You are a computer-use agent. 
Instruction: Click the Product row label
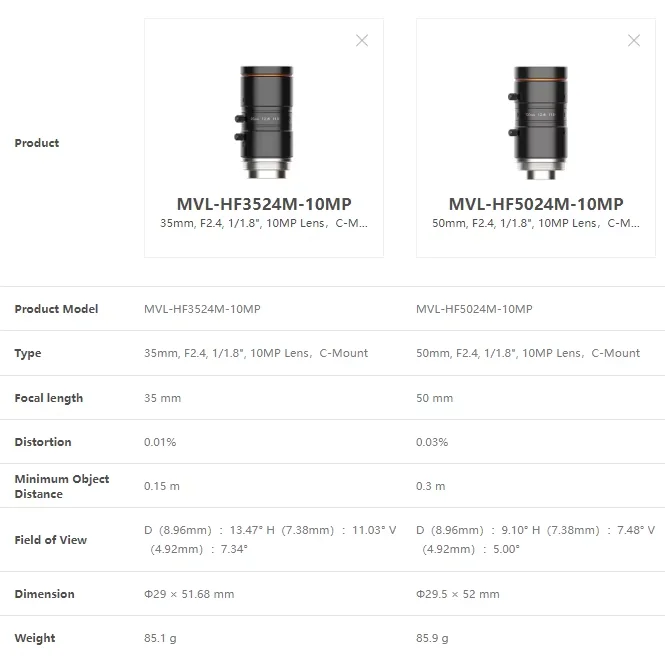[37, 143]
